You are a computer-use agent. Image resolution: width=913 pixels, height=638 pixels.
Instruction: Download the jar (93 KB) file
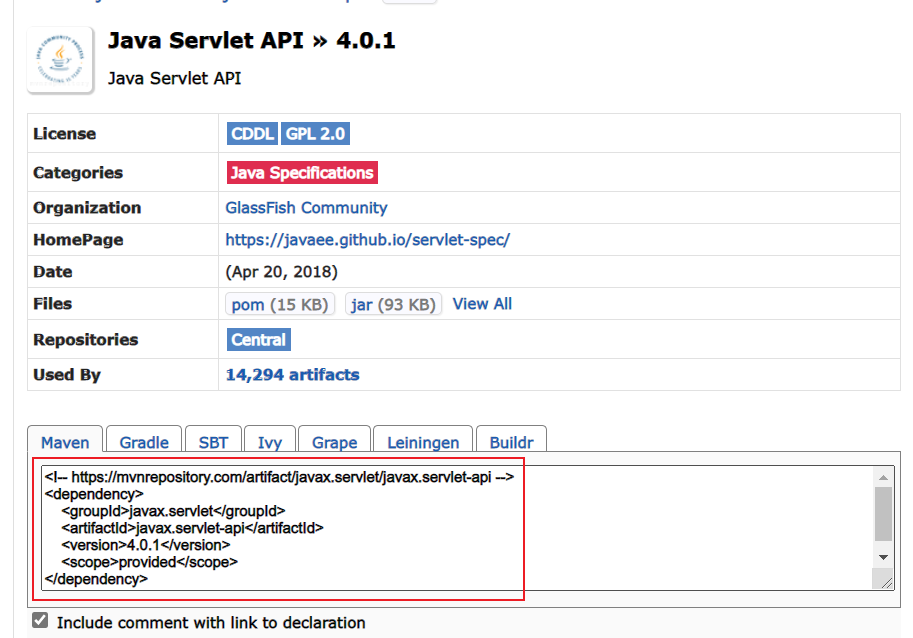point(394,304)
